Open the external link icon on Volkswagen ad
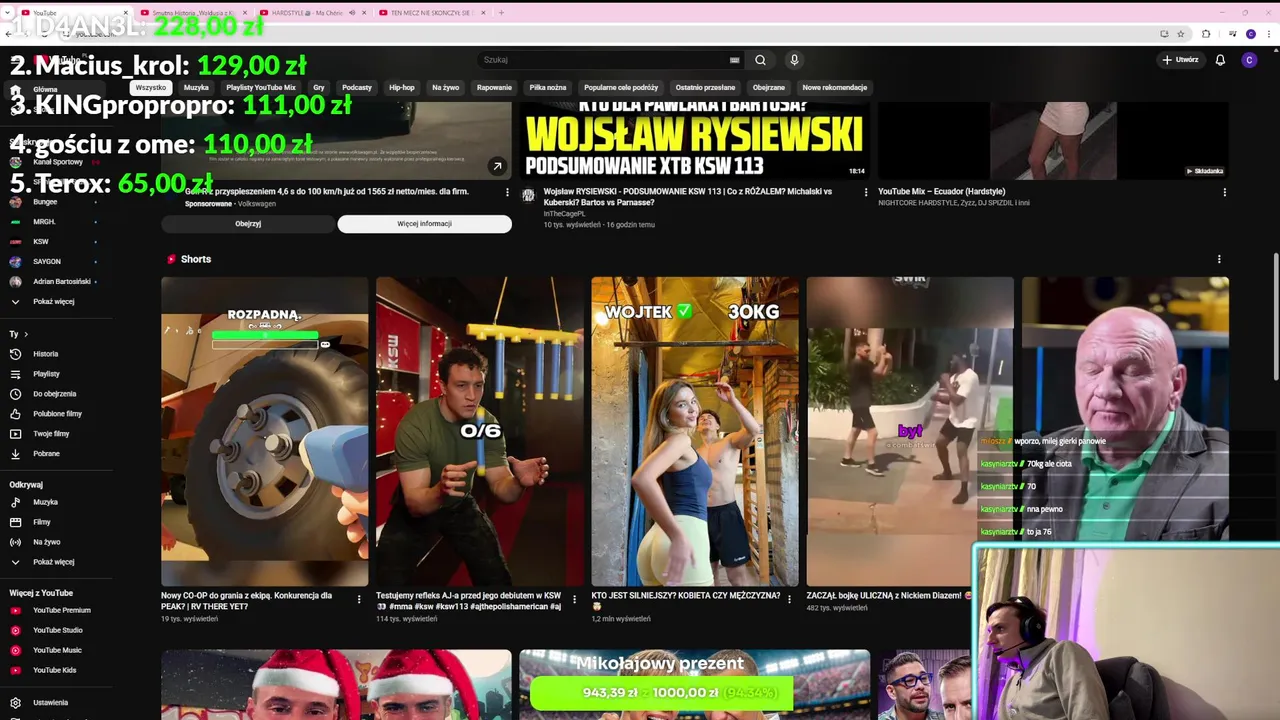This screenshot has height=720, width=1280. tap(497, 166)
